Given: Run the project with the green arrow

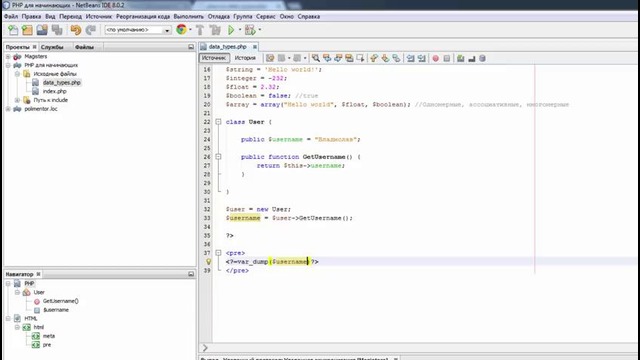Looking at the screenshot, I should pos(231,30).
